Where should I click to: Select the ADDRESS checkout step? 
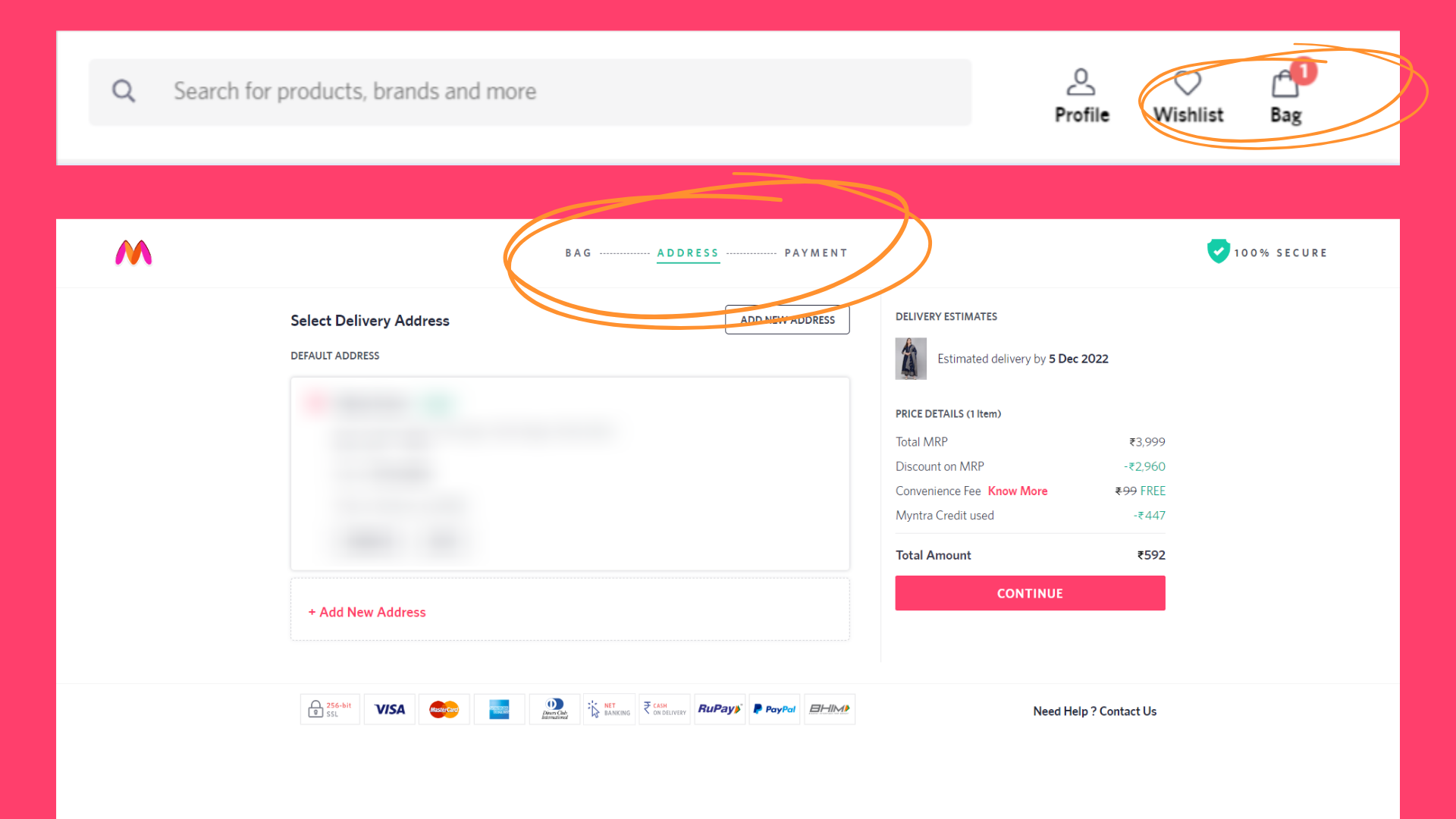point(688,253)
